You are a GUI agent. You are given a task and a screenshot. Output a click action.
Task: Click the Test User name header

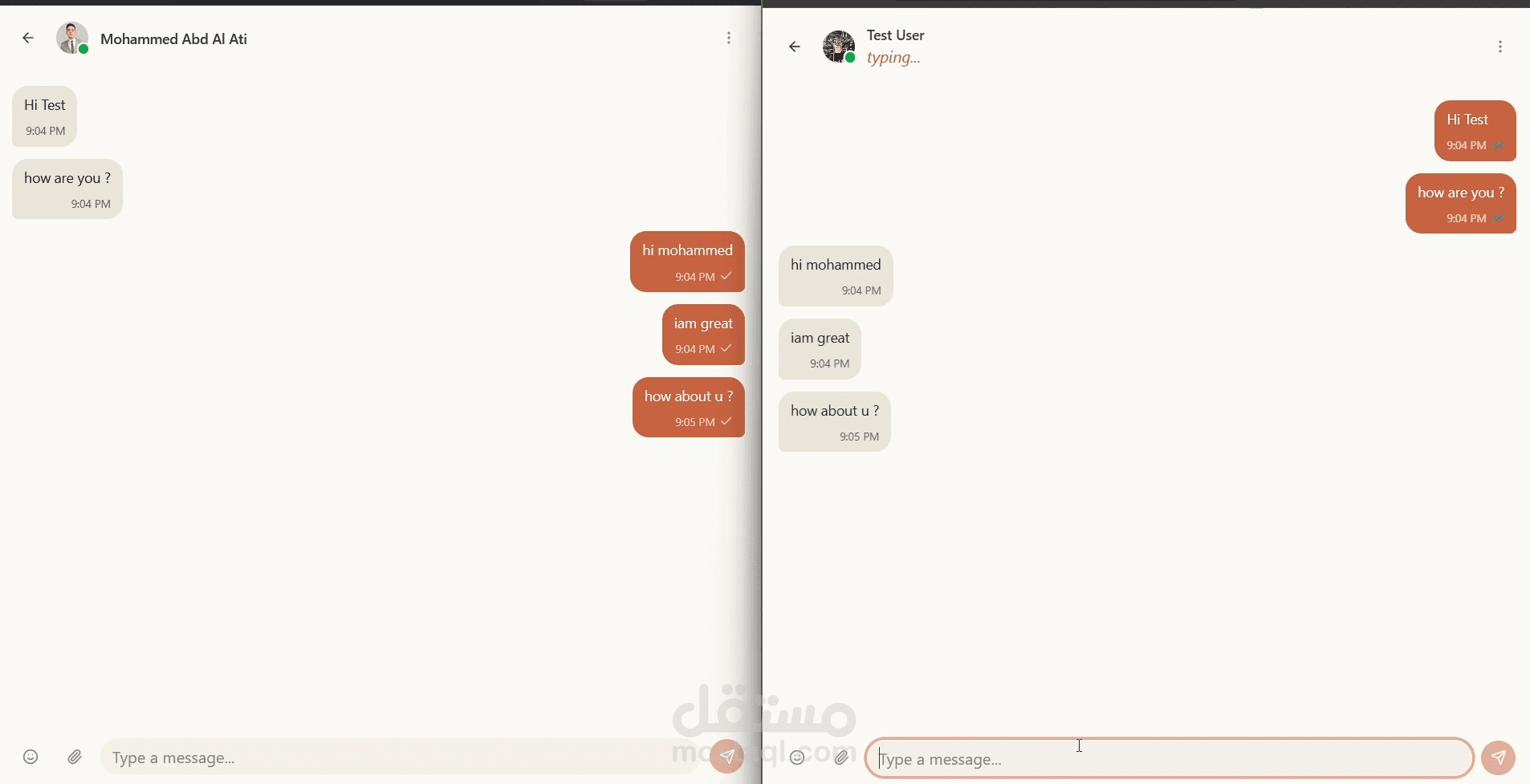pos(896,35)
